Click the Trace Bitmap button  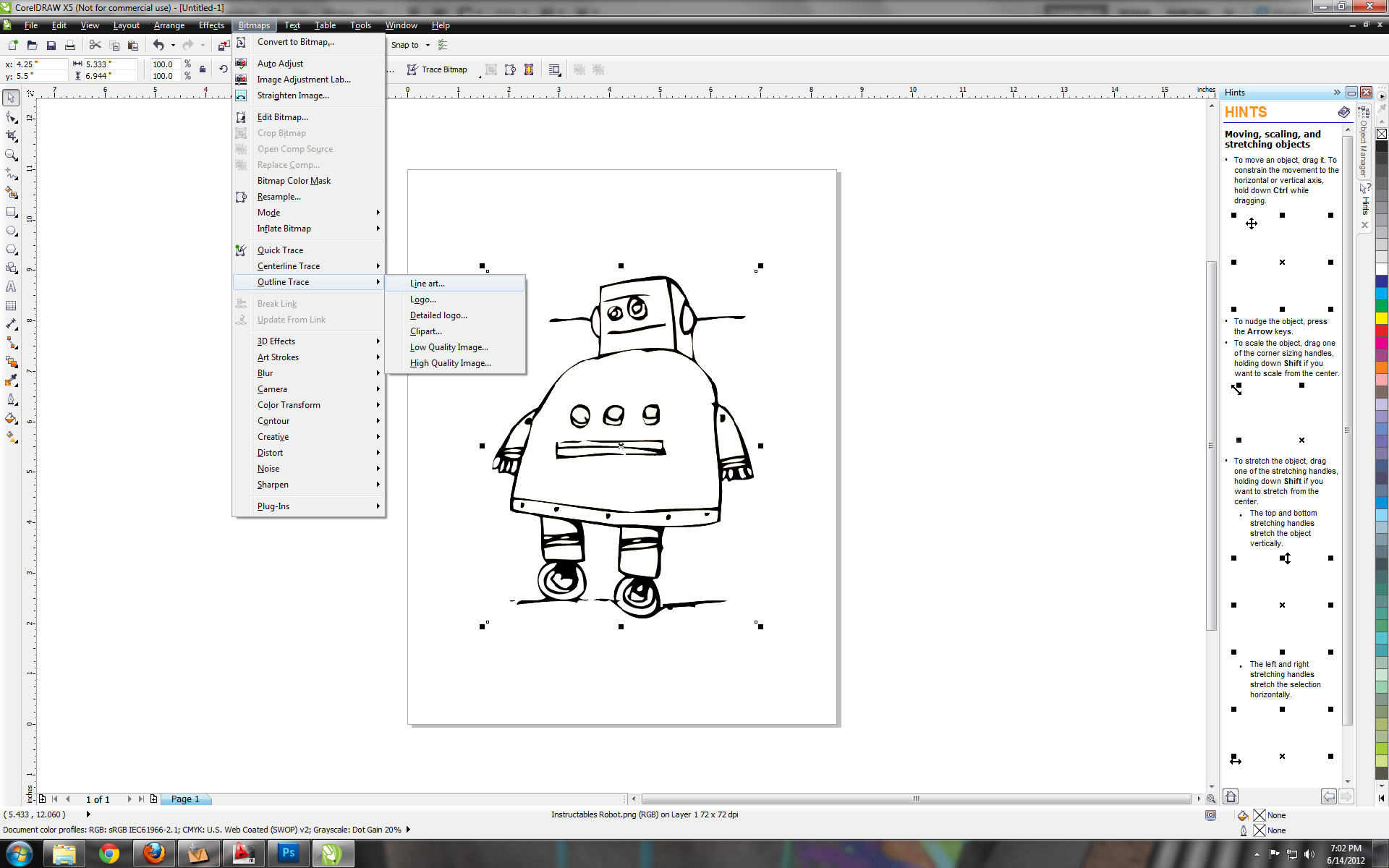[437, 69]
